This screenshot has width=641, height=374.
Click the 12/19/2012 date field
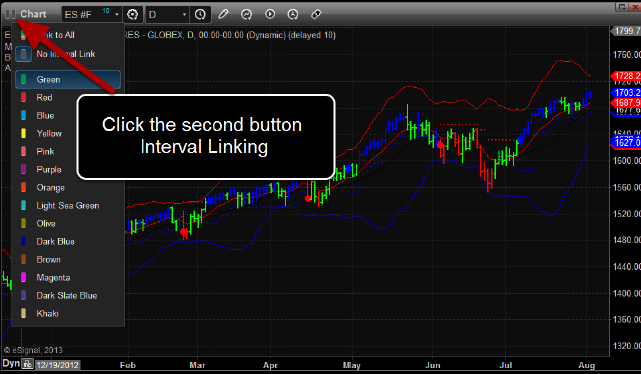(57, 365)
